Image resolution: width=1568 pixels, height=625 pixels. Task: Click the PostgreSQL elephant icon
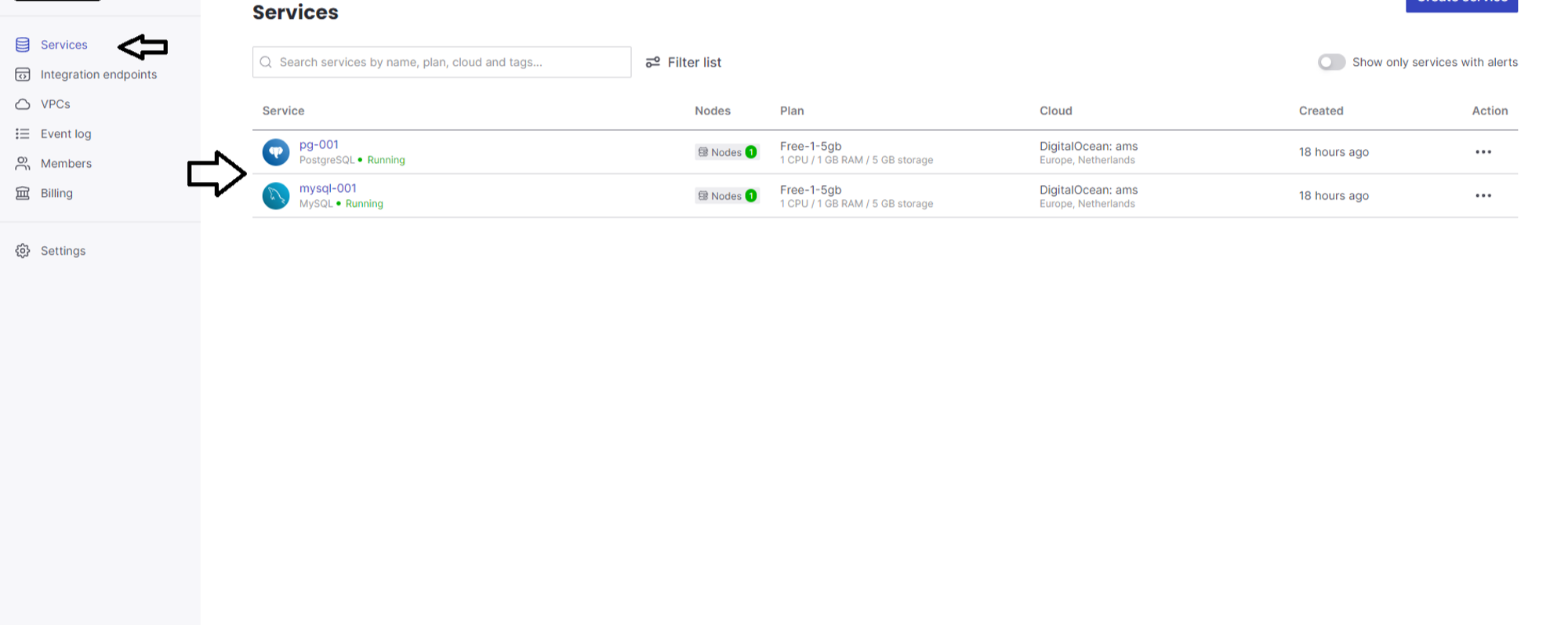[x=276, y=152]
